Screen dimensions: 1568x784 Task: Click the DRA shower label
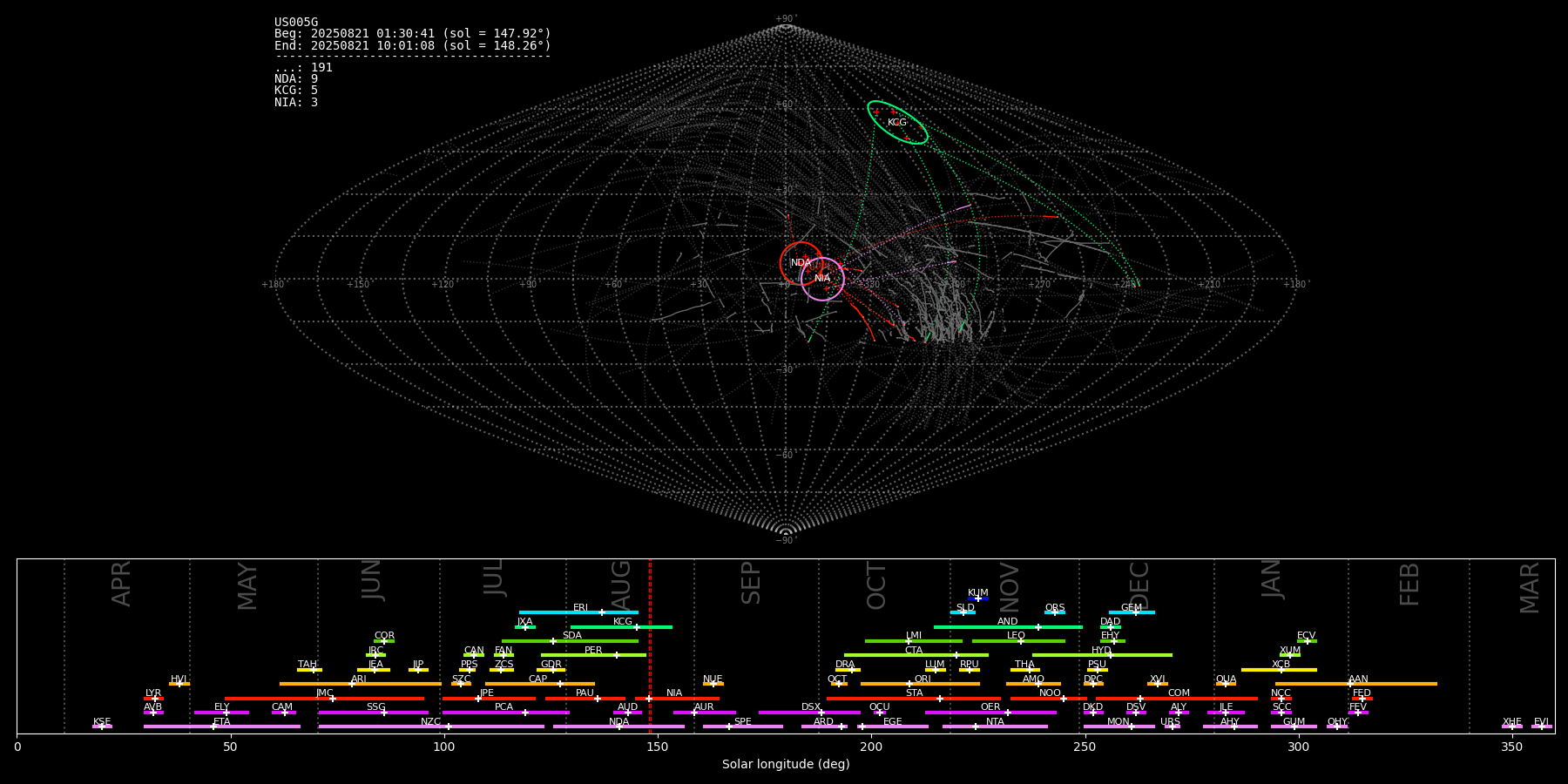pyautogui.click(x=845, y=665)
